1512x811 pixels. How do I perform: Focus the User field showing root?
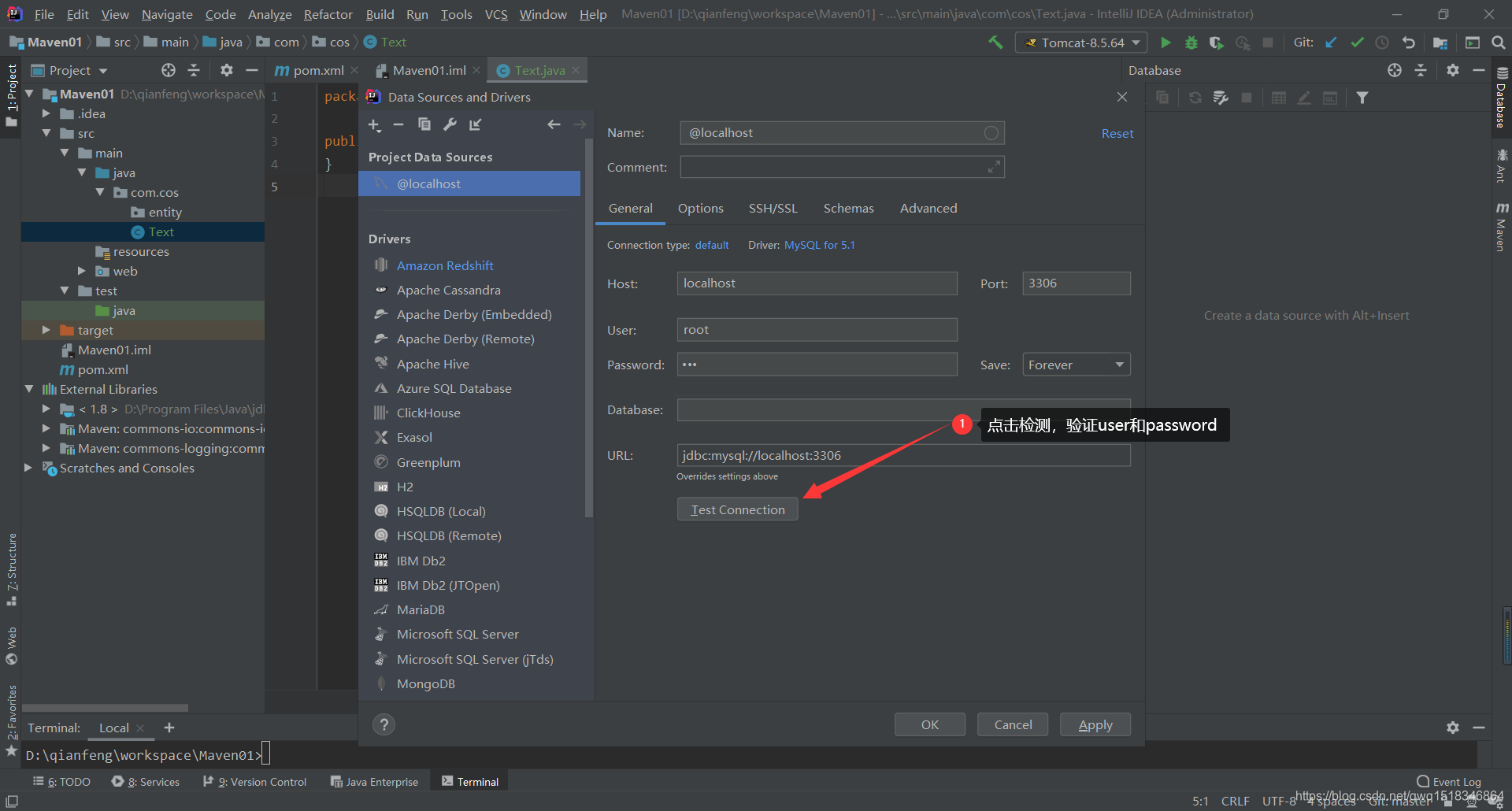(x=817, y=330)
